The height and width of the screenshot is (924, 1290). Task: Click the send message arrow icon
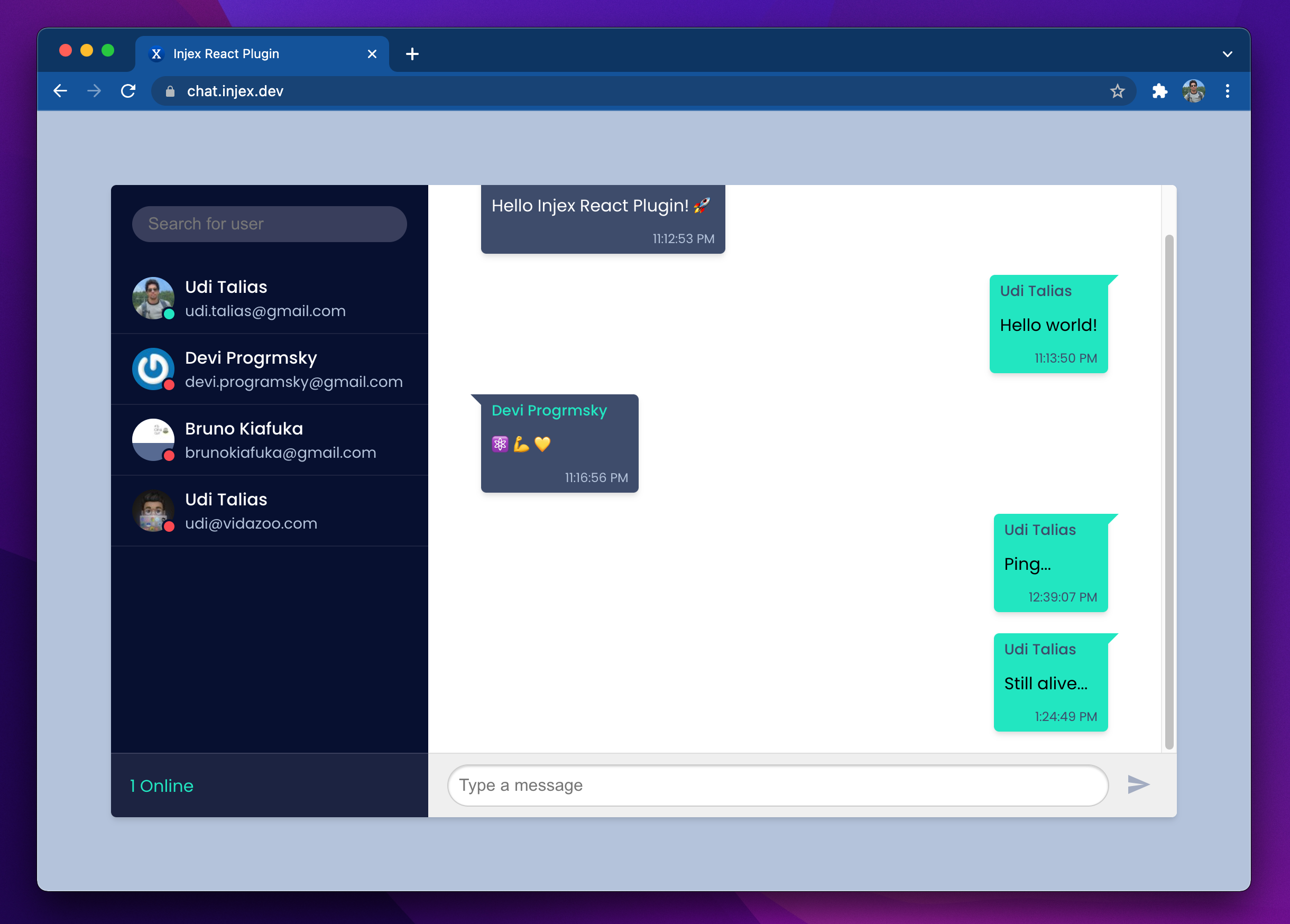coord(1138,784)
